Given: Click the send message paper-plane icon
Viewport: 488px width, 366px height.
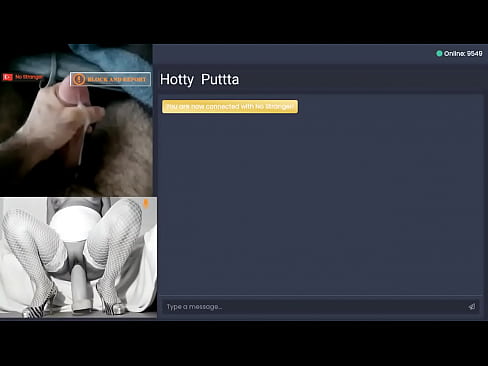Looking at the screenshot, I should click(x=471, y=306).
